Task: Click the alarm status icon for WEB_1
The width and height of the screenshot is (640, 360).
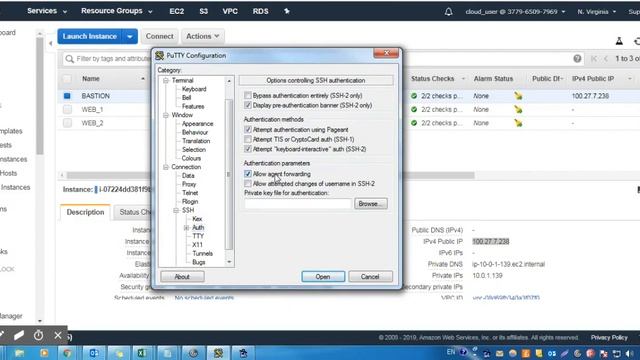Action: coord(518,109)
